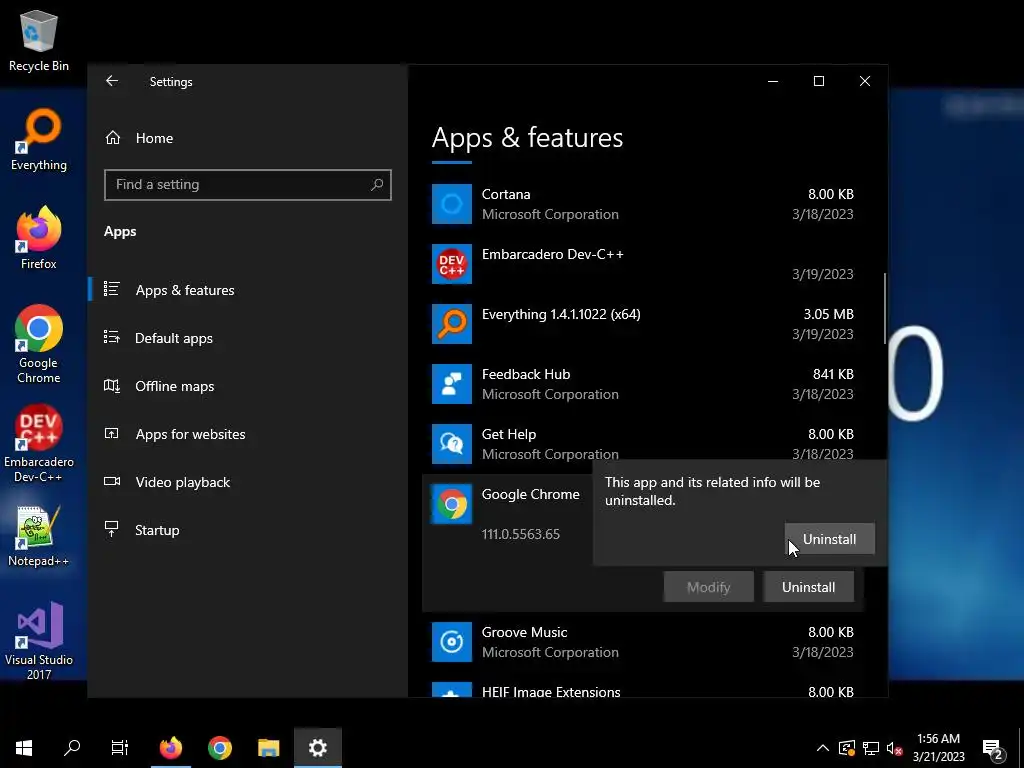Screen dimensions: 1024x768
Task: Click the Get Help app icon
Action: click(452, 444)
